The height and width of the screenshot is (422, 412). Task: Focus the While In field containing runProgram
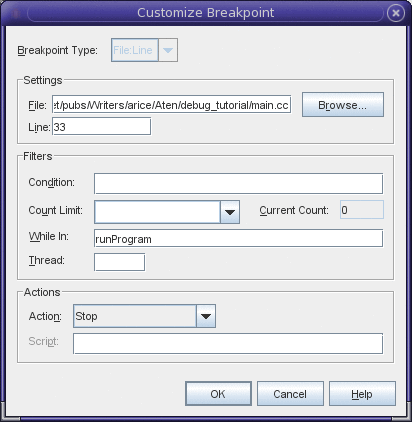click(x=238, y=238)
